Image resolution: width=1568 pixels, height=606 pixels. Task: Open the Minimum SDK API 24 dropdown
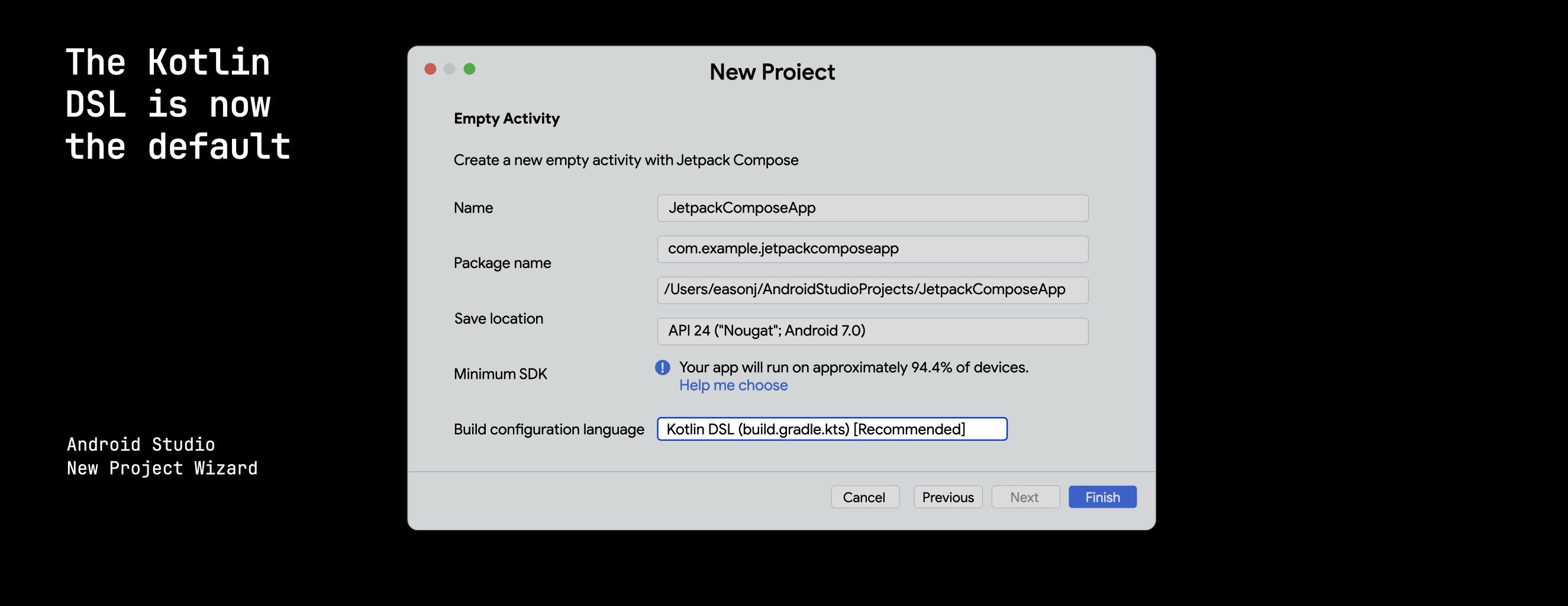[x=872, y=331]
